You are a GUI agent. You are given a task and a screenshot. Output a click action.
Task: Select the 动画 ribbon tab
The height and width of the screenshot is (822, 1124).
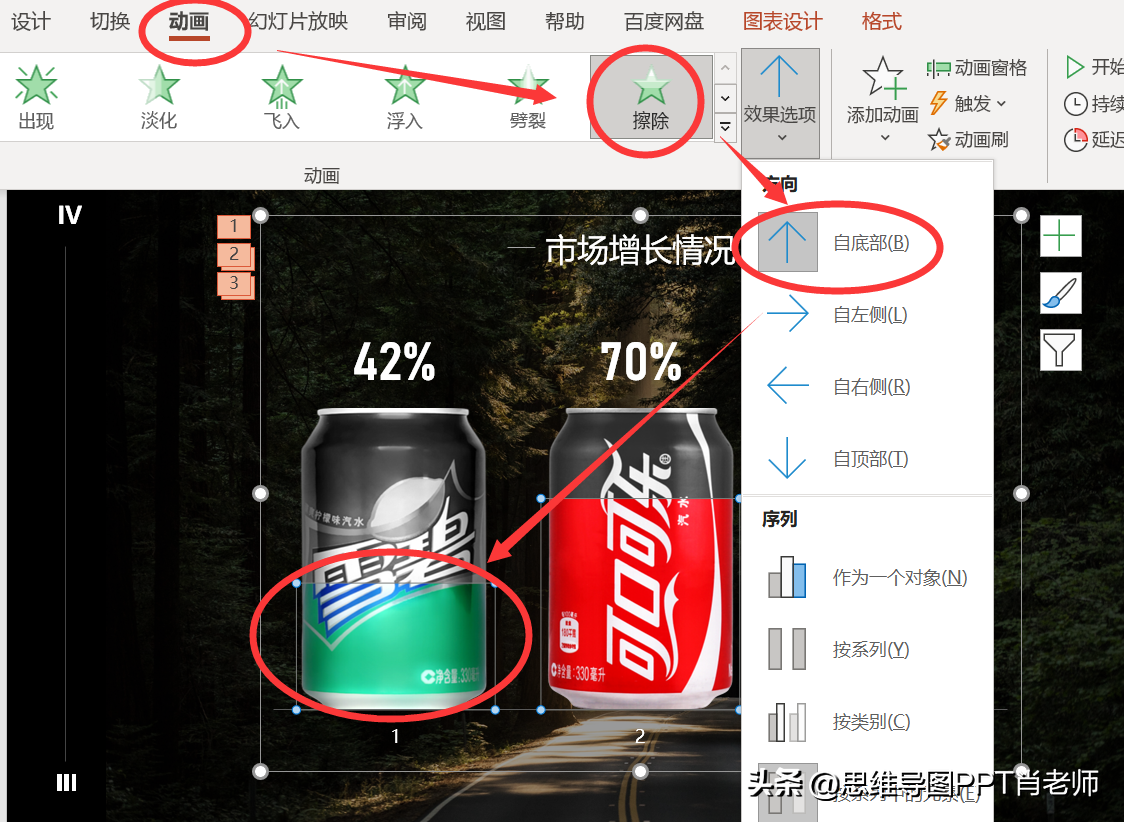(x=189, y=21)
